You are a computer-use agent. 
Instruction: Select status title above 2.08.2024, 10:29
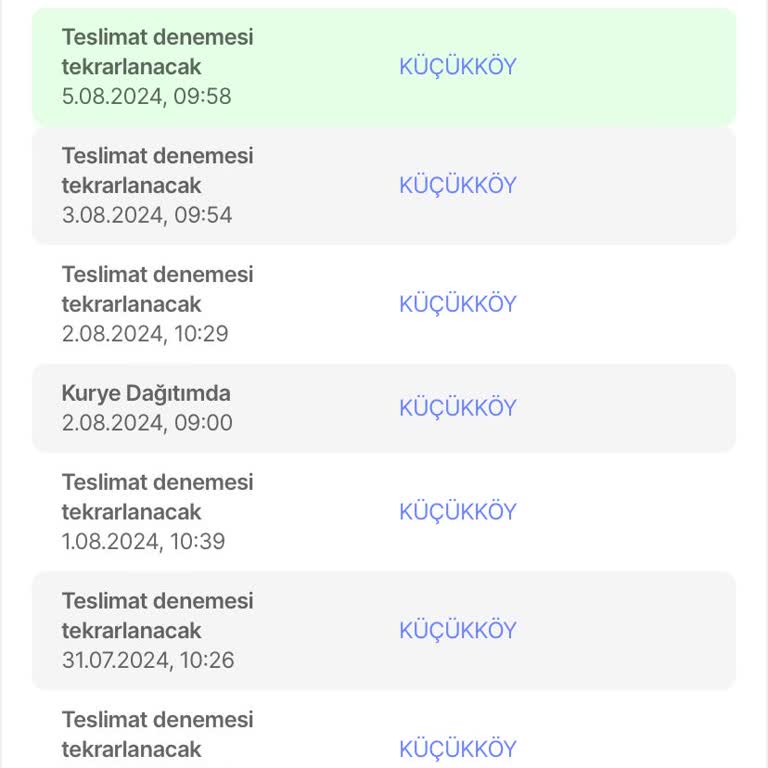click(157, 289)
